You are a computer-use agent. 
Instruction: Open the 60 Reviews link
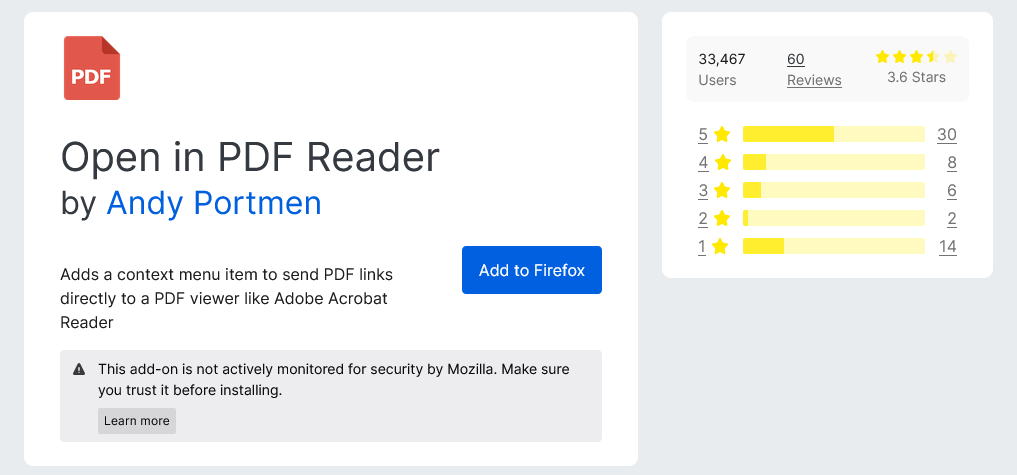814,69
